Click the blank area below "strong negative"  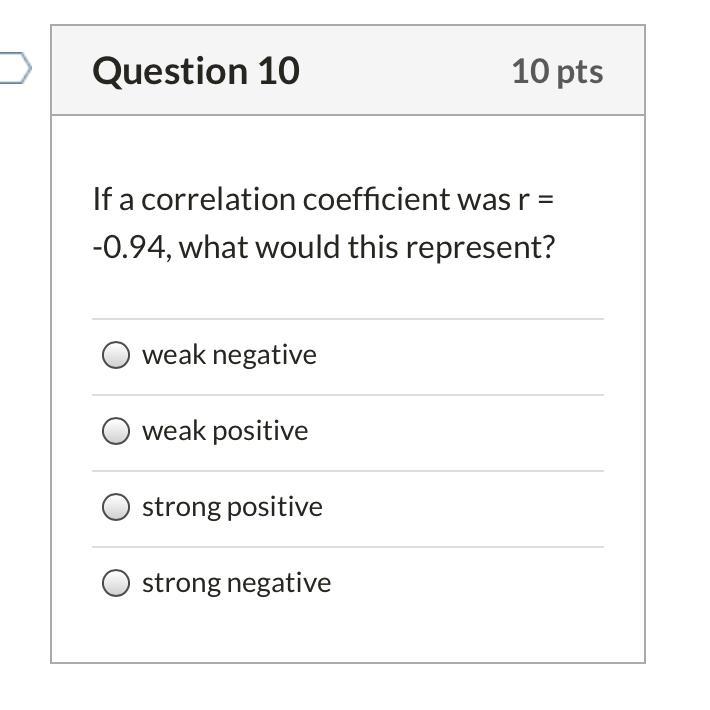(348, 632)
